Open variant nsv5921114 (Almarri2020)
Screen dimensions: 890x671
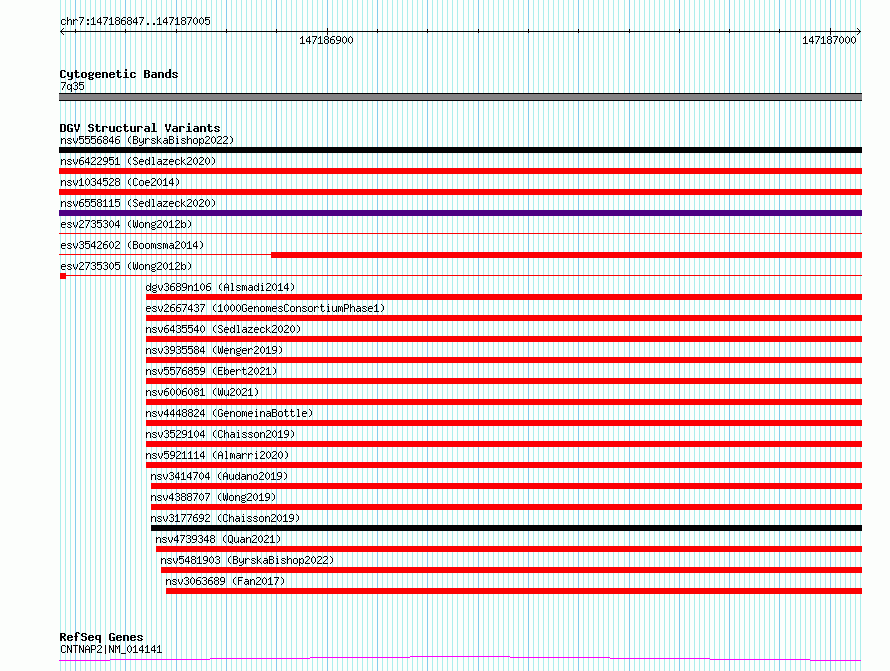[x=217, y=455]
